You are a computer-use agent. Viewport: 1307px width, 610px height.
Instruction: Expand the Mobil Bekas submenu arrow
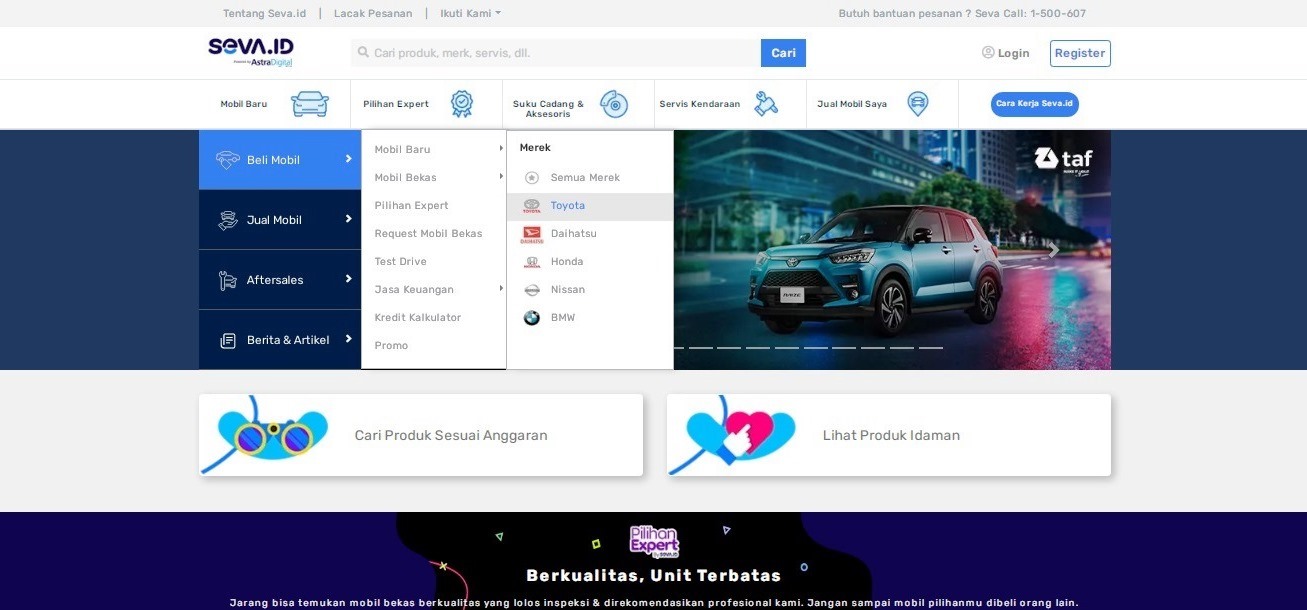(x=501, y=177)
